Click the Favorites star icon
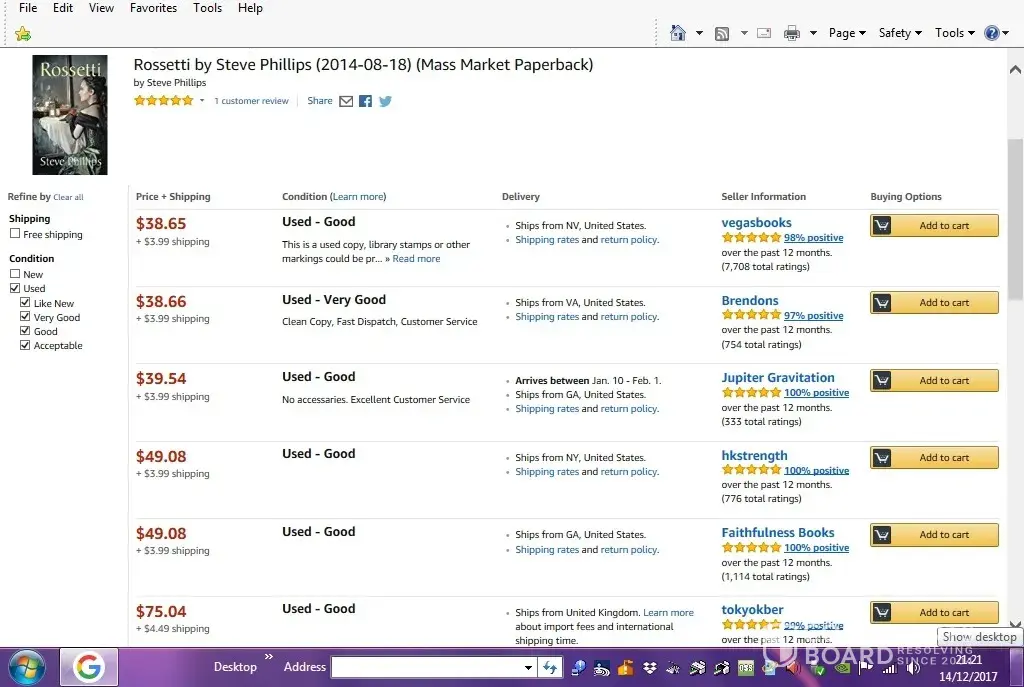 (x=23, y=33)
